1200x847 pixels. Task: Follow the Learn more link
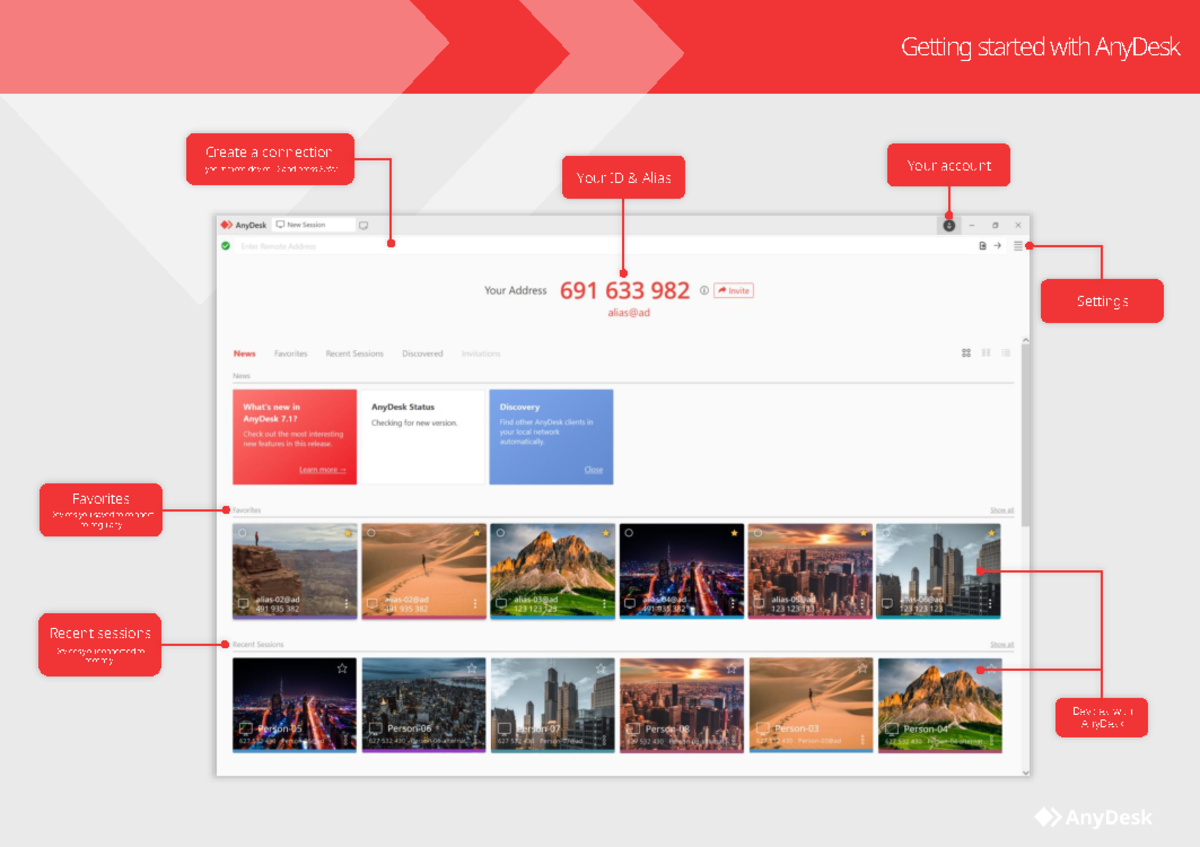click(322, 470)
